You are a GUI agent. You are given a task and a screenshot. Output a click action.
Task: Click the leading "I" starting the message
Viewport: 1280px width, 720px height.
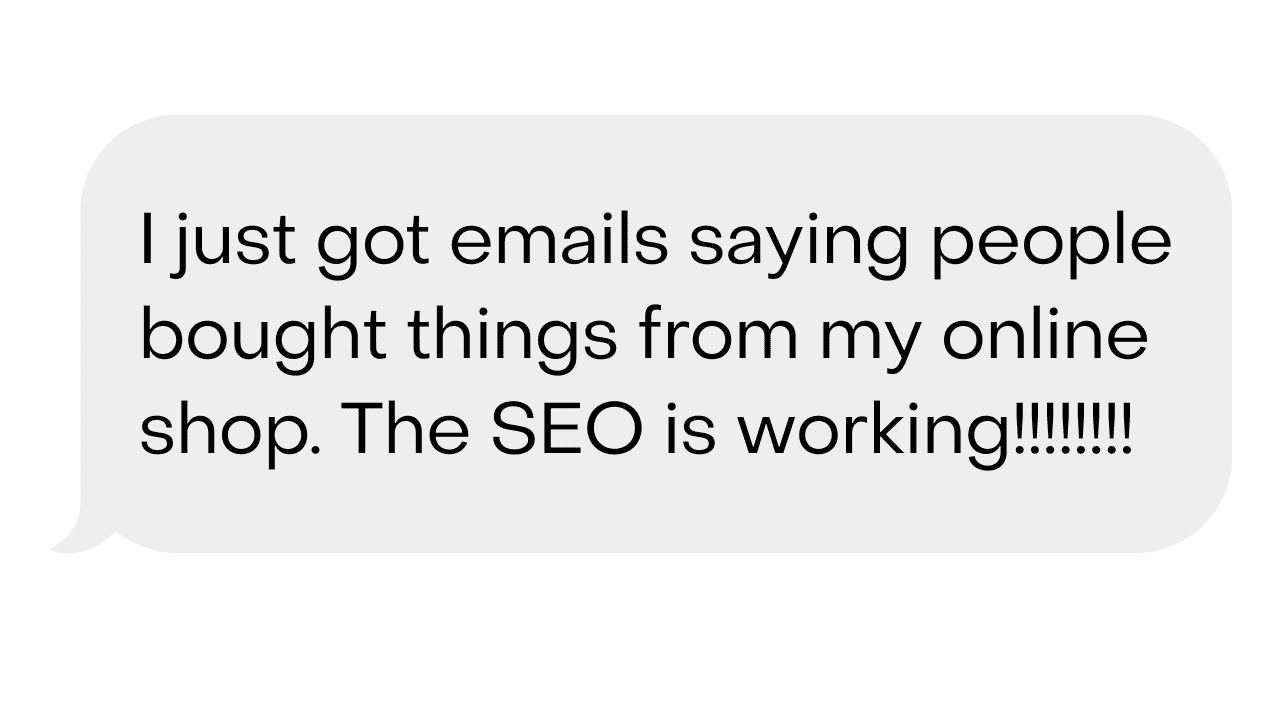148,242
